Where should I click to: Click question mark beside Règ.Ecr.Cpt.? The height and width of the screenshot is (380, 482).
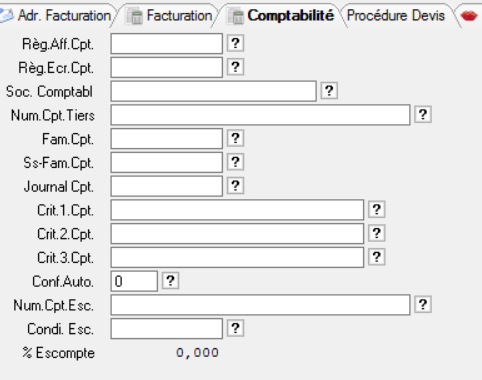tap(235, 67)
